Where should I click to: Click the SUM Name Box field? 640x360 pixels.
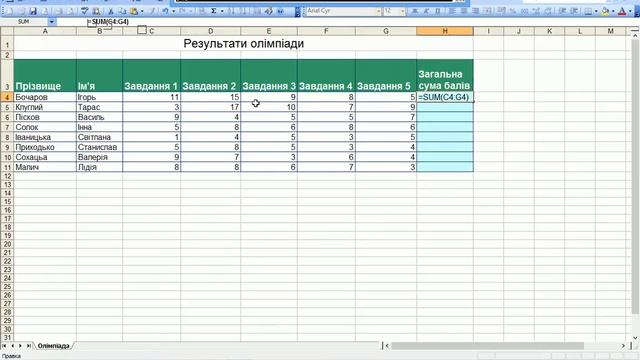coord(24,22)
